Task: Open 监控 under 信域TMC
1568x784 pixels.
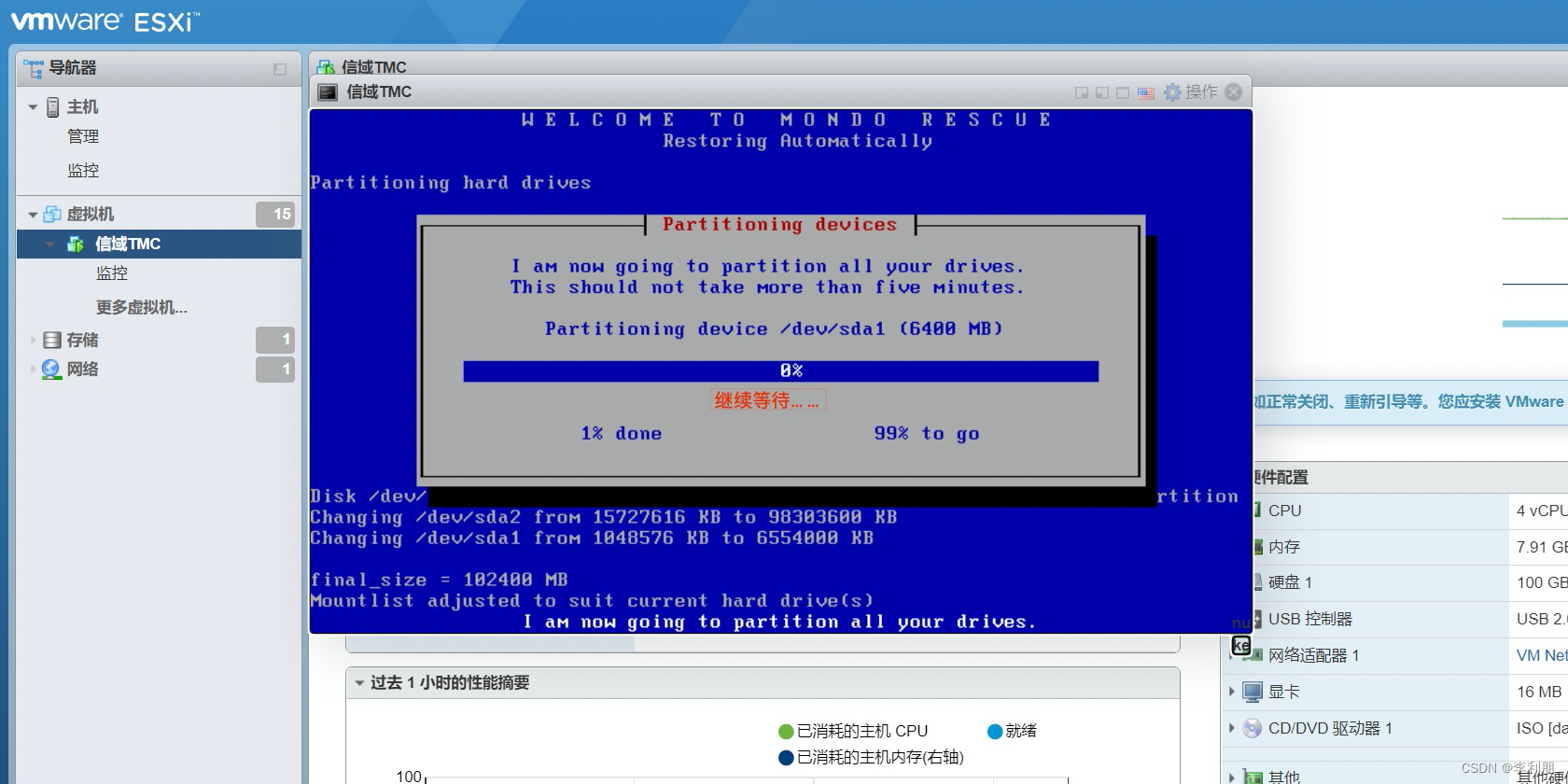Action: pyautogui.click(x=112, y=273)
